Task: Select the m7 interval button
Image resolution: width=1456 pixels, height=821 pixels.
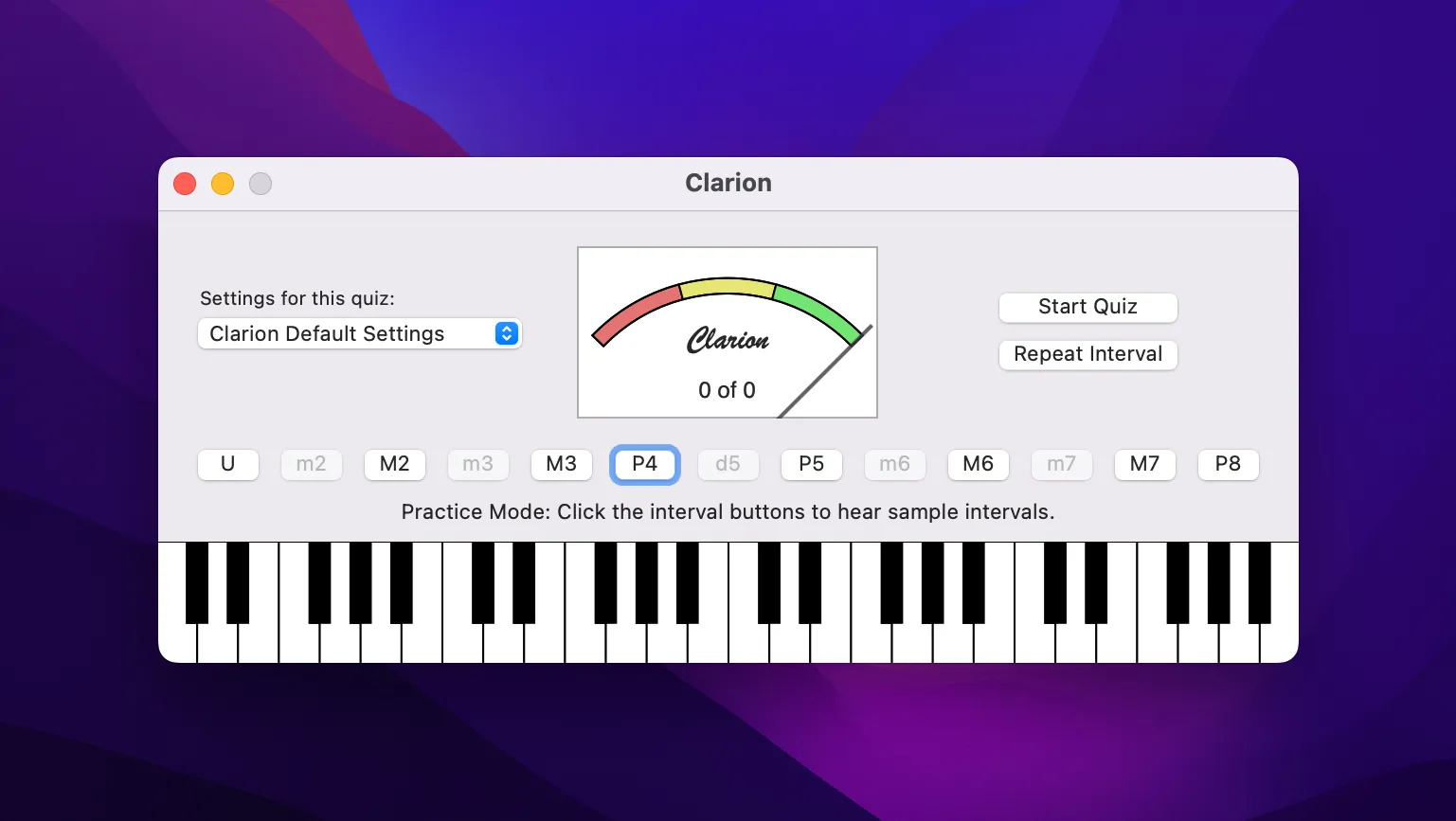Action: click(1062, 464)
